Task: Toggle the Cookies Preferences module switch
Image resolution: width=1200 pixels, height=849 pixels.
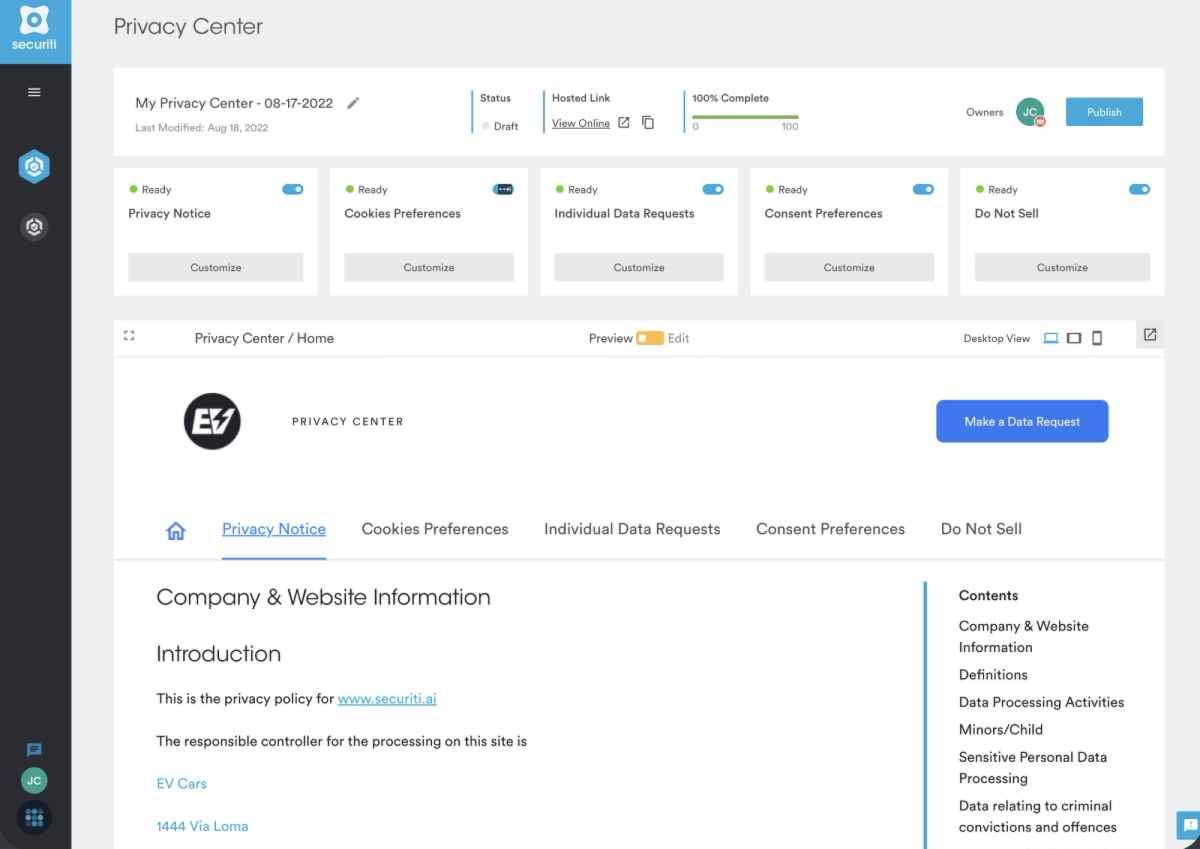Action: pos(503,189)
